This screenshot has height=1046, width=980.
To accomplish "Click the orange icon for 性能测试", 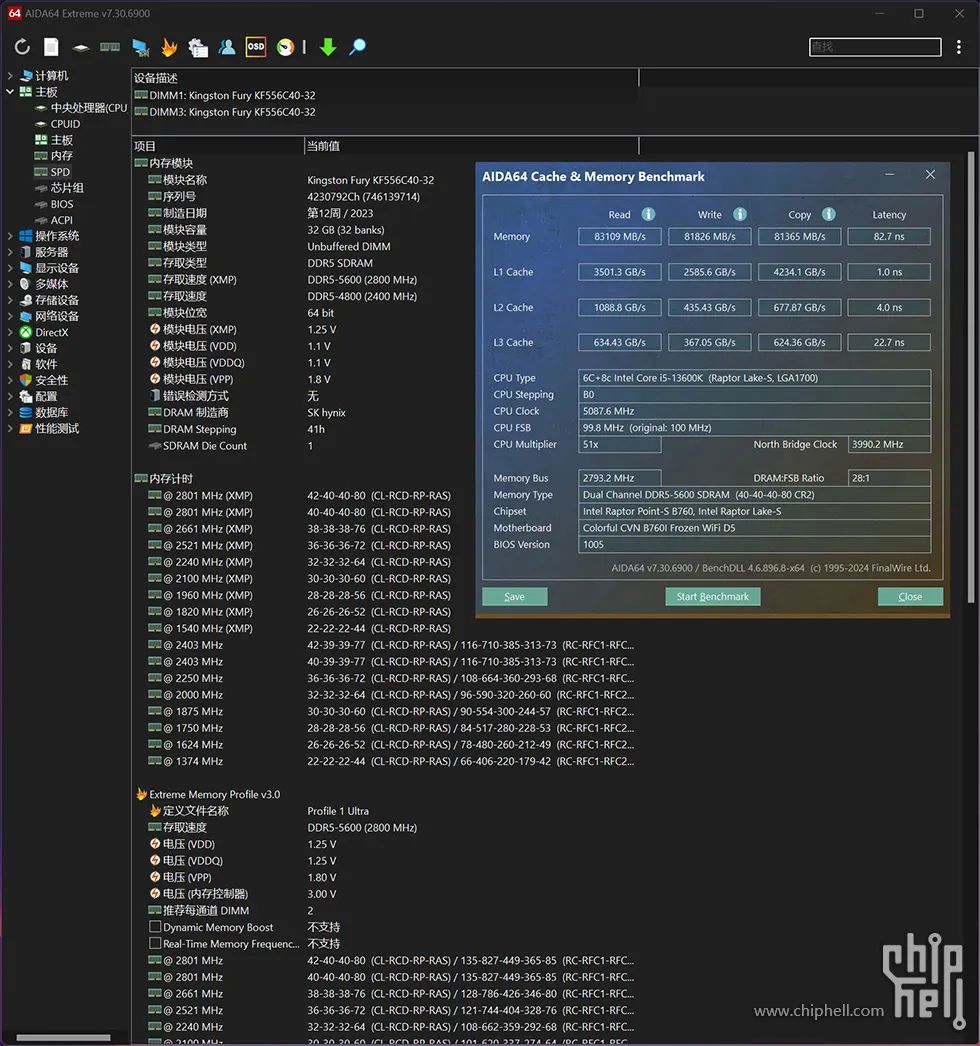I will (26, 428).
